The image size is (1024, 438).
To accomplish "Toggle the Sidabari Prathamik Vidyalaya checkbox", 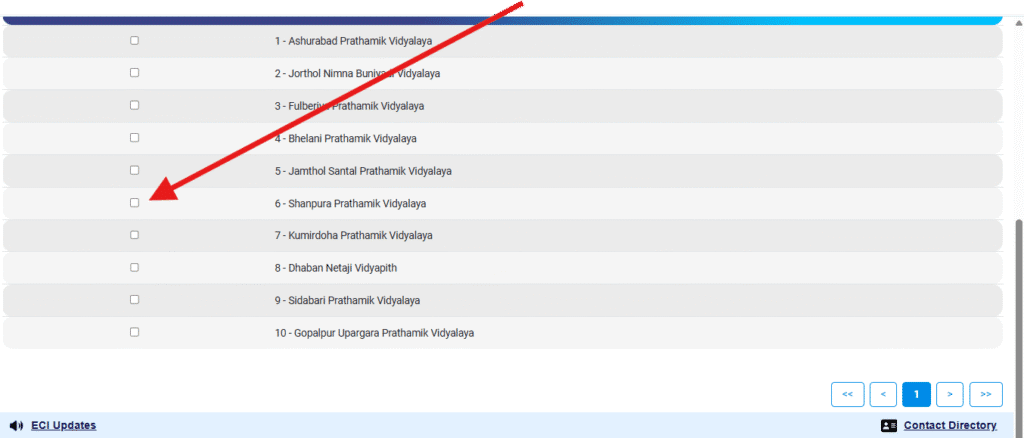I will [x=135, y=300].
